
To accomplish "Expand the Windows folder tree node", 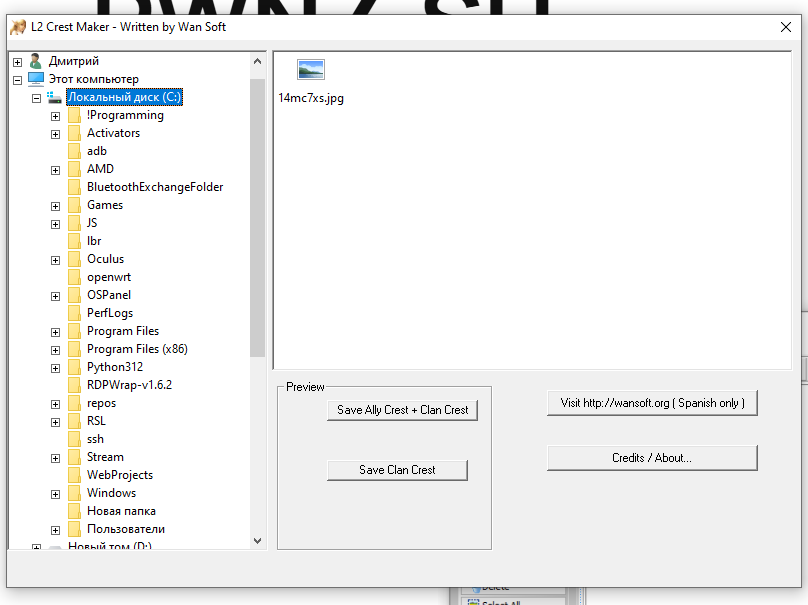I will (x=55, y=494).
